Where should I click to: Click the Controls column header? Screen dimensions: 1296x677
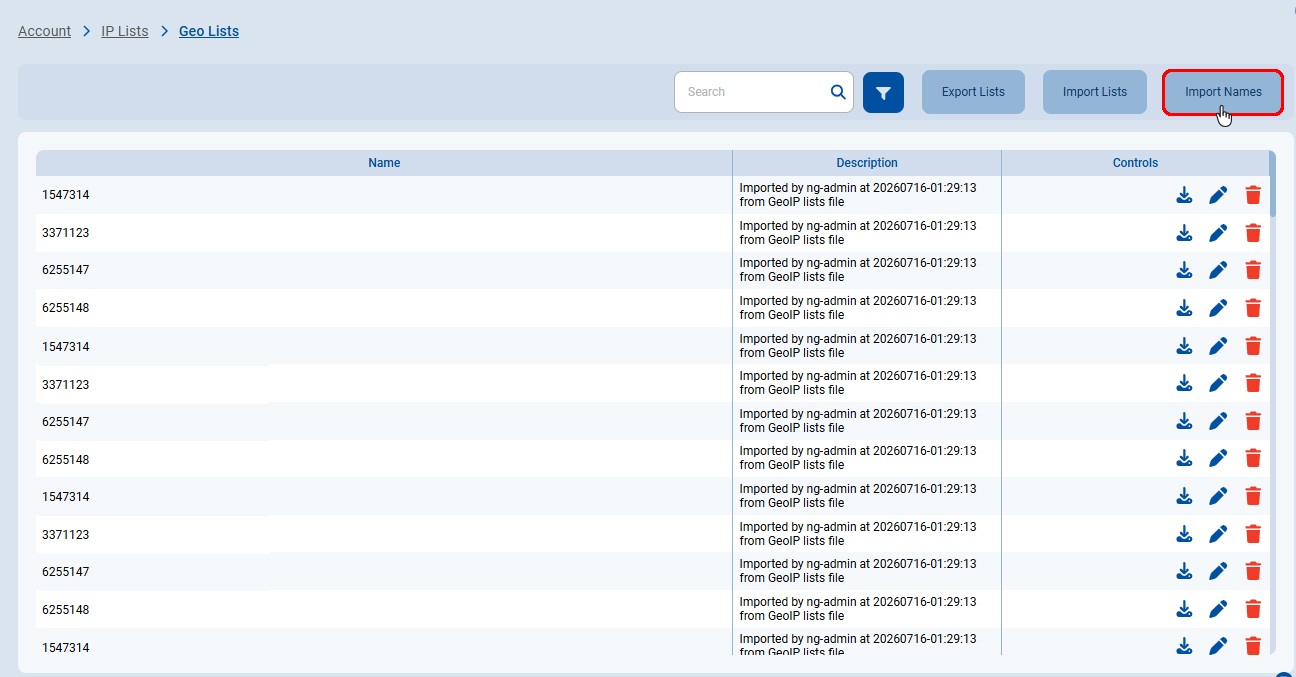(x=1135, y=163)
